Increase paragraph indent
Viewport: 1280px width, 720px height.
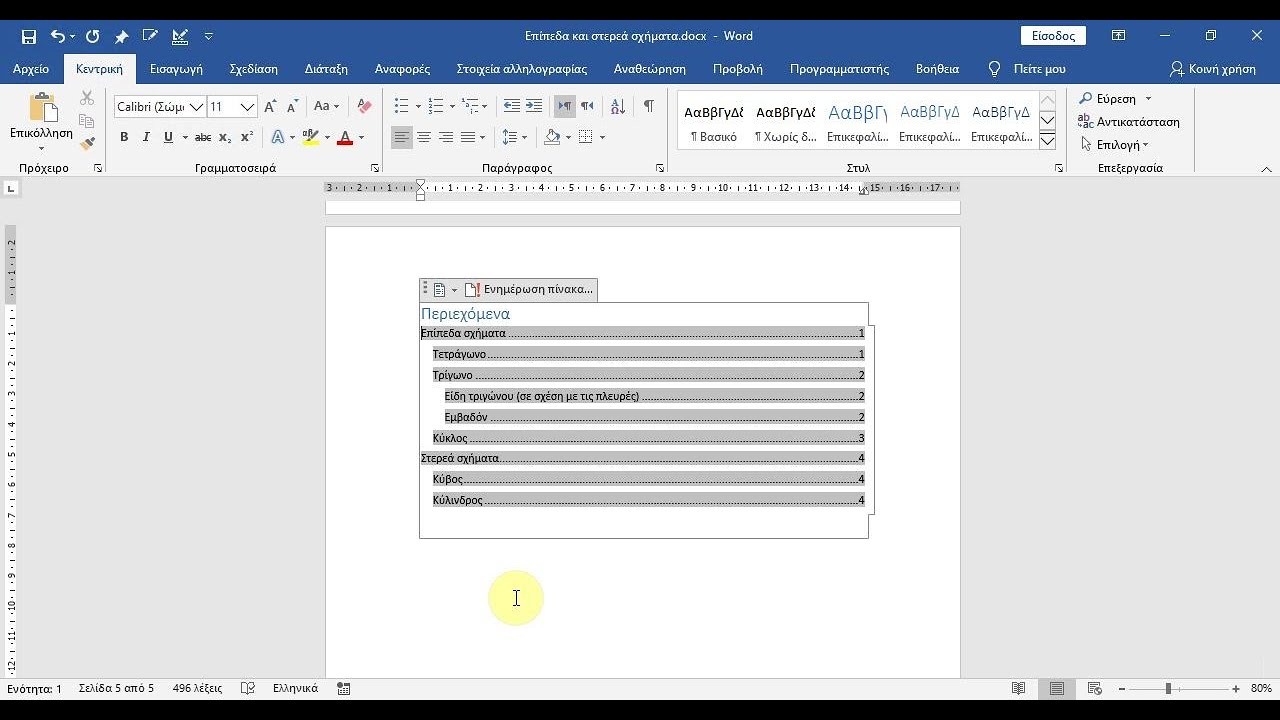[x=534, y=106]
